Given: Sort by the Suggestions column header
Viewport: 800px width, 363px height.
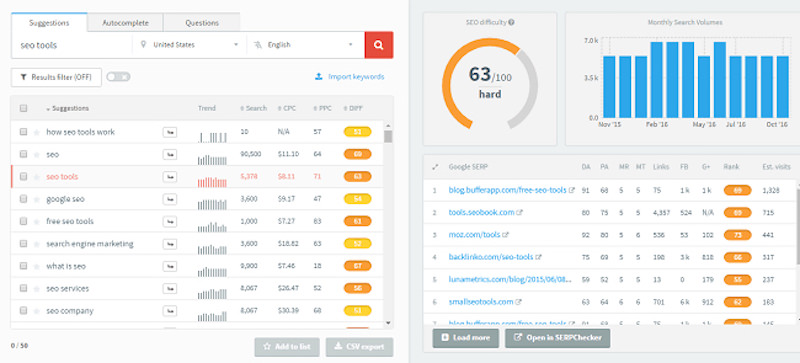Looking at the screenshot, I should point(68,108).
